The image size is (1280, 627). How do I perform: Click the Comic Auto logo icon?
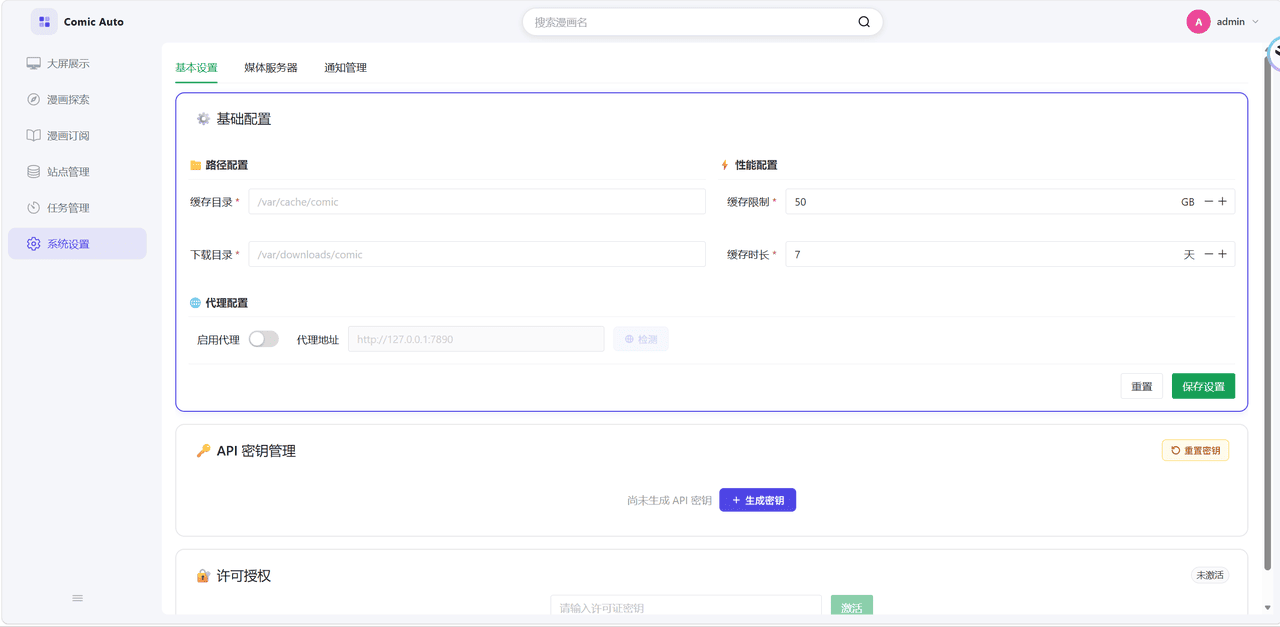coord(44,21)
